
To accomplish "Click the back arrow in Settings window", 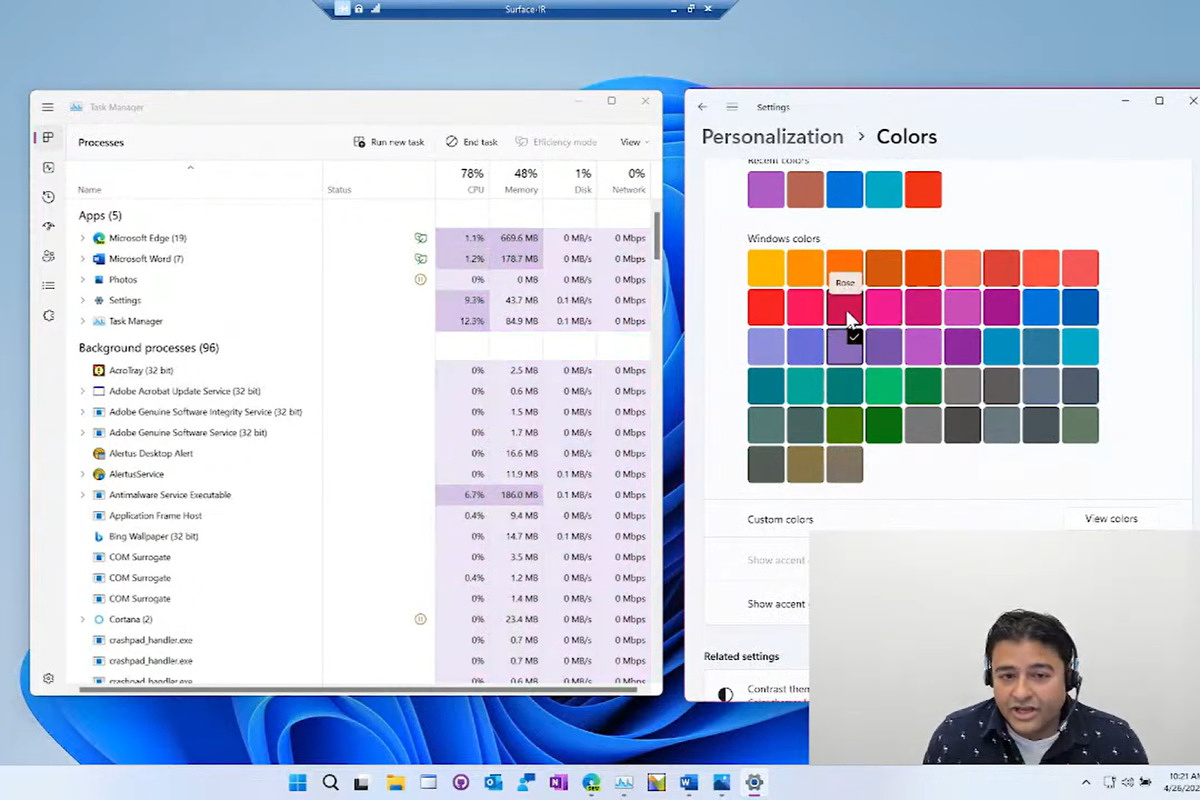I will (702, 107).
